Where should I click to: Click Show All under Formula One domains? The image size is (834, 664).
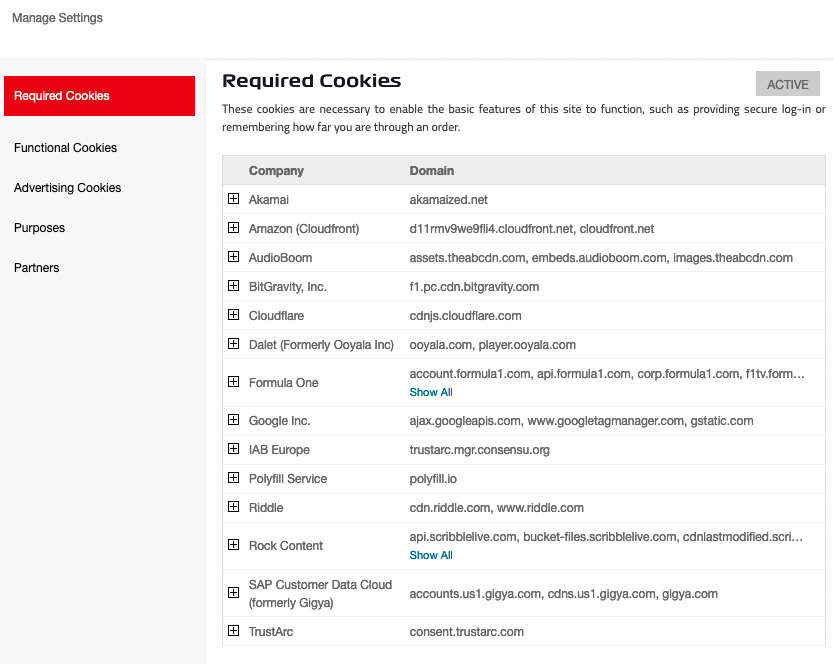pos(431,392)
